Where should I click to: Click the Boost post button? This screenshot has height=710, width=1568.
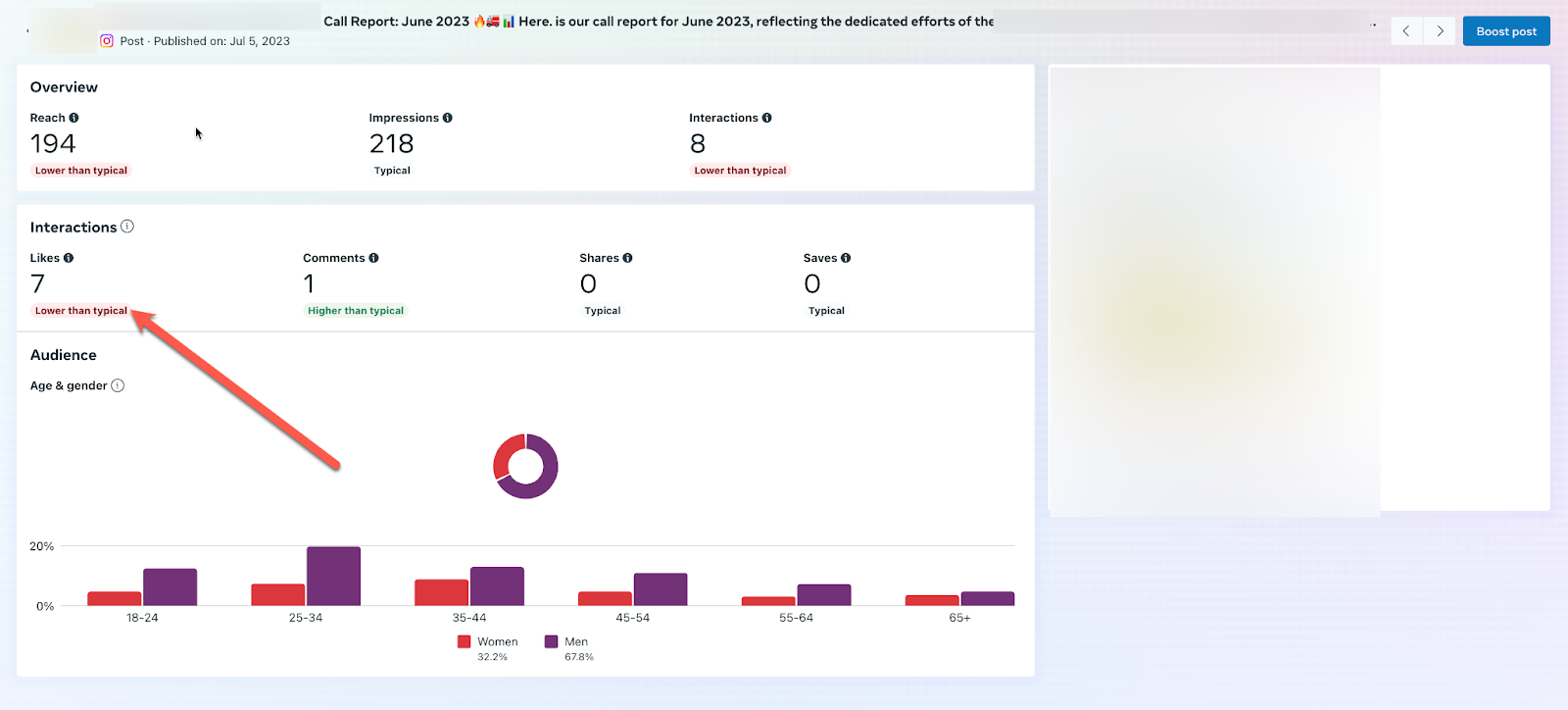pos(1506,31)
